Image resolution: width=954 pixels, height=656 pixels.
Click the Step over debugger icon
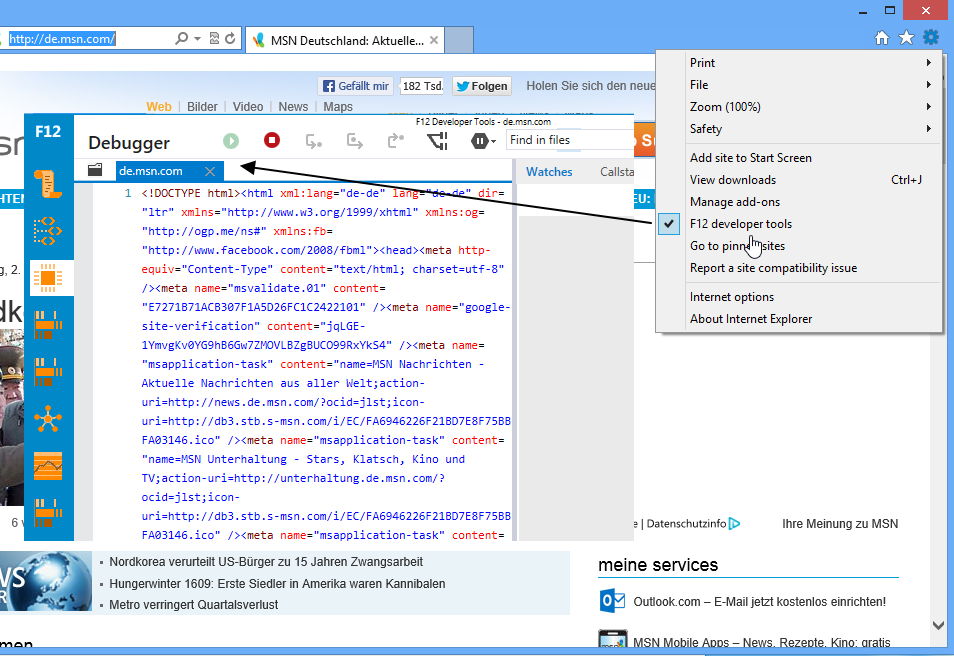(x=355, y=141)
